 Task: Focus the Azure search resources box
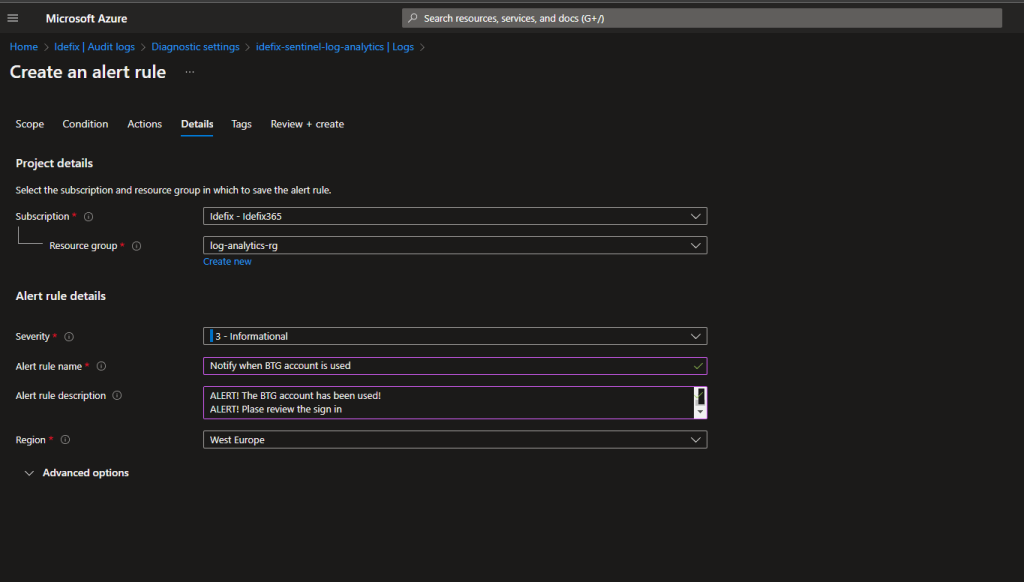coord(701,18)
